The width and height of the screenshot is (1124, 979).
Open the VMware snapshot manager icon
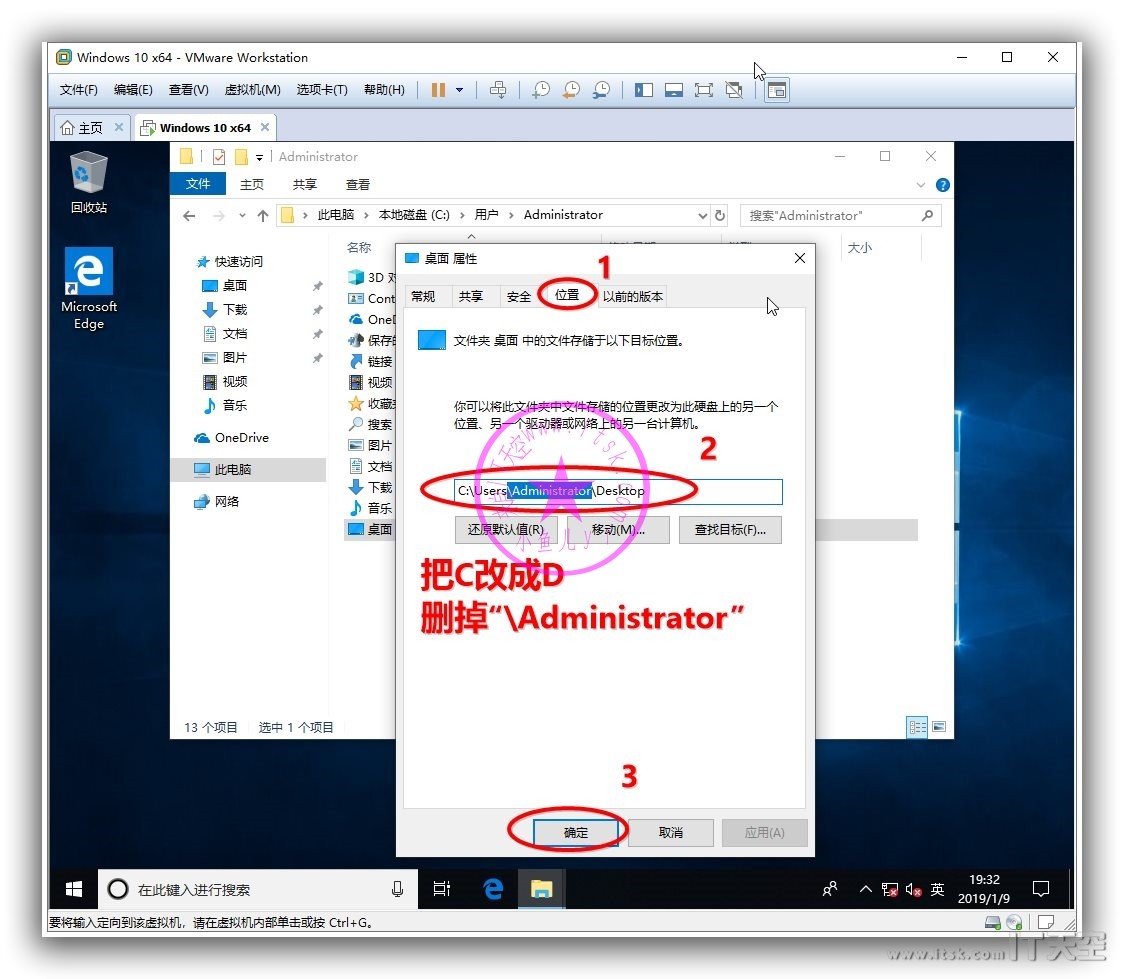click(x=601, y=90)
